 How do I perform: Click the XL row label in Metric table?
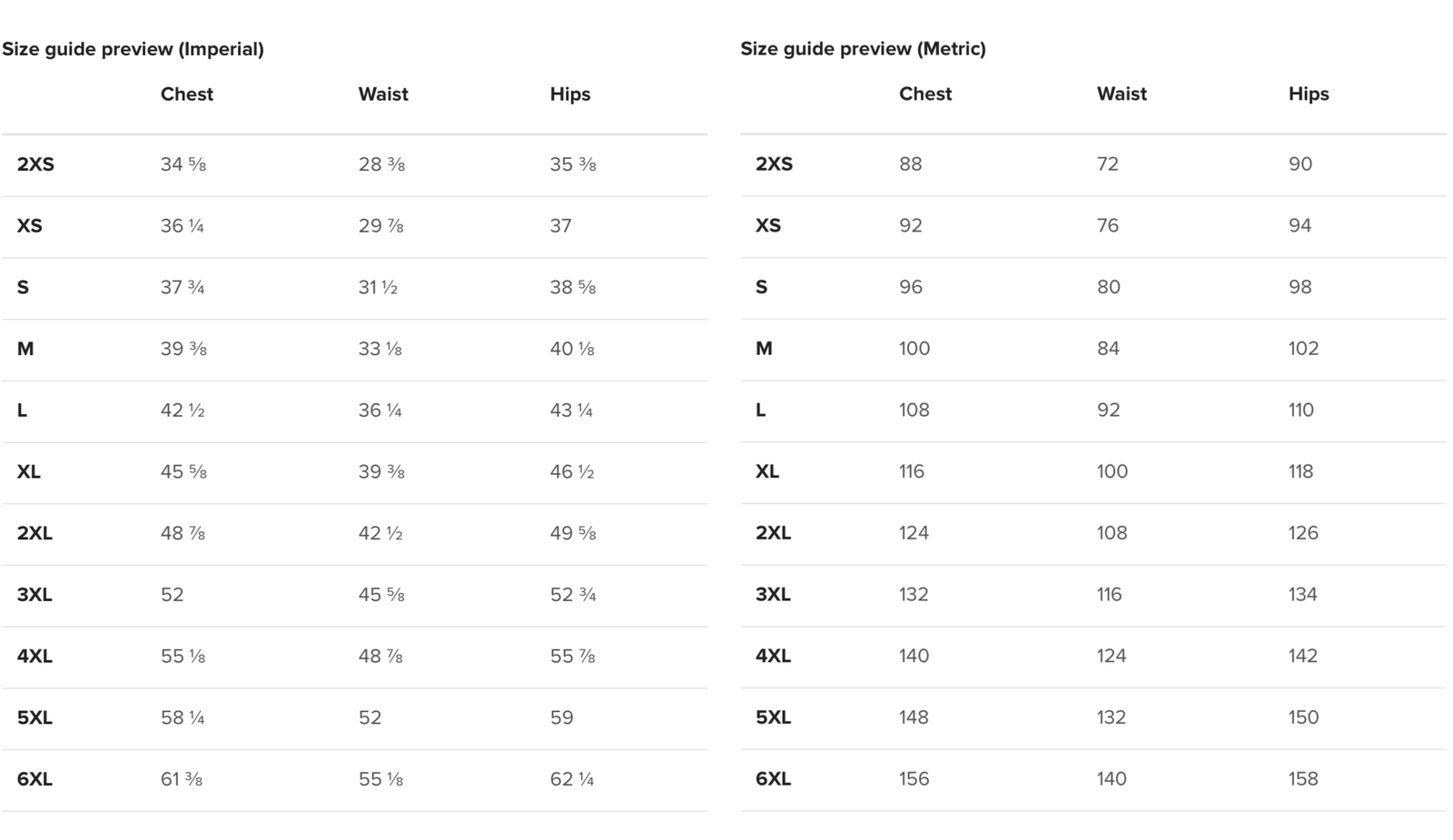pyautogui.click(x=766, y=472)
